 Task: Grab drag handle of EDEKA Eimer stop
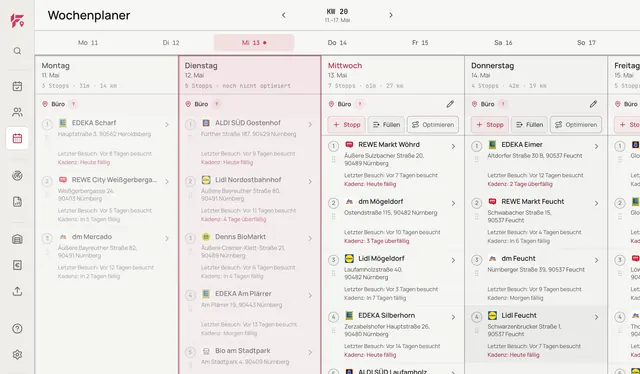pyautogui.click(x=476, y=160)
